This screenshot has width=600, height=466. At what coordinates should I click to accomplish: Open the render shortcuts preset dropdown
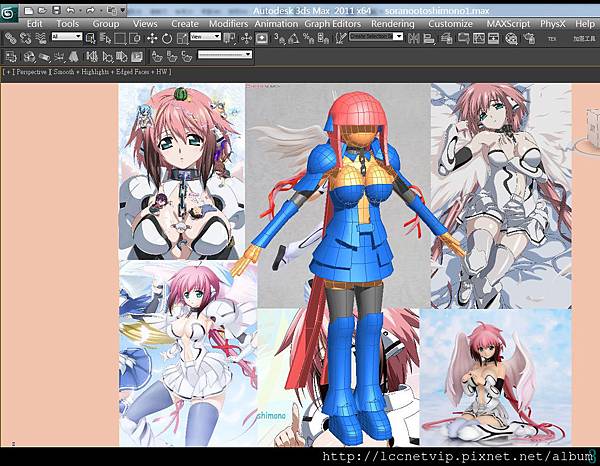click(x=225, y=55)
